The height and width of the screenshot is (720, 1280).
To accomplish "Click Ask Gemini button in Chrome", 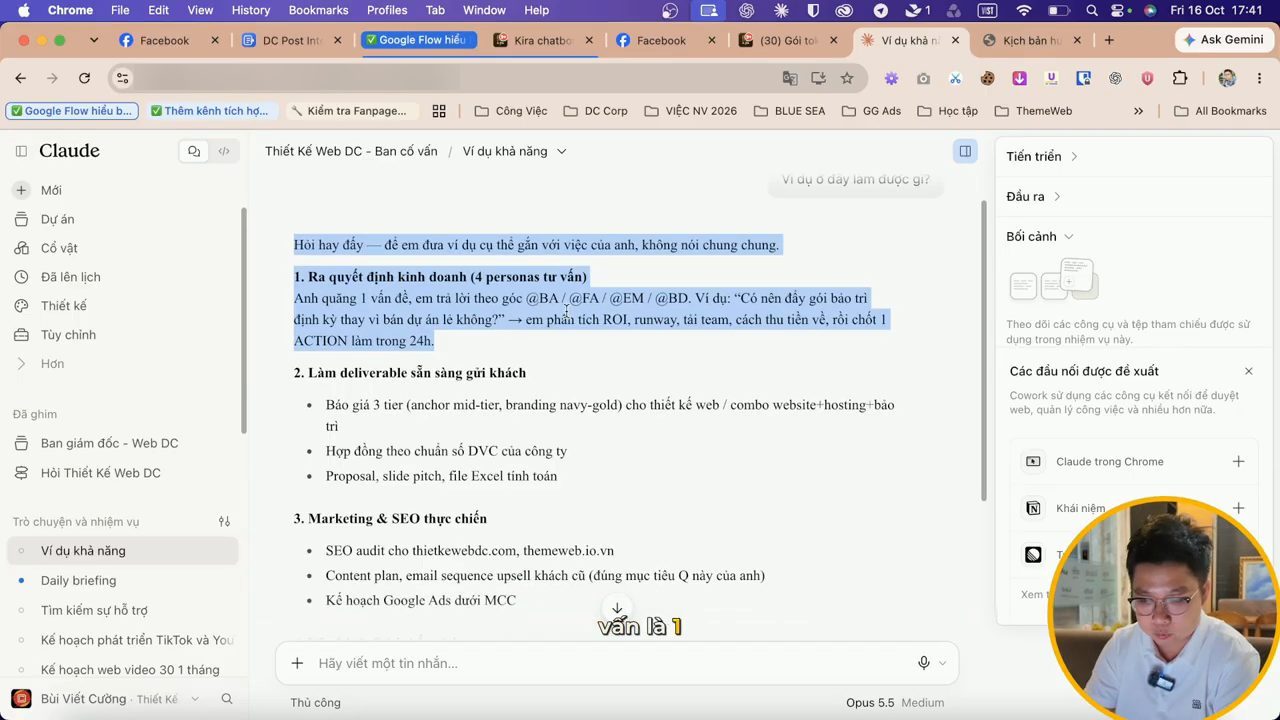I will (1223, 40).
